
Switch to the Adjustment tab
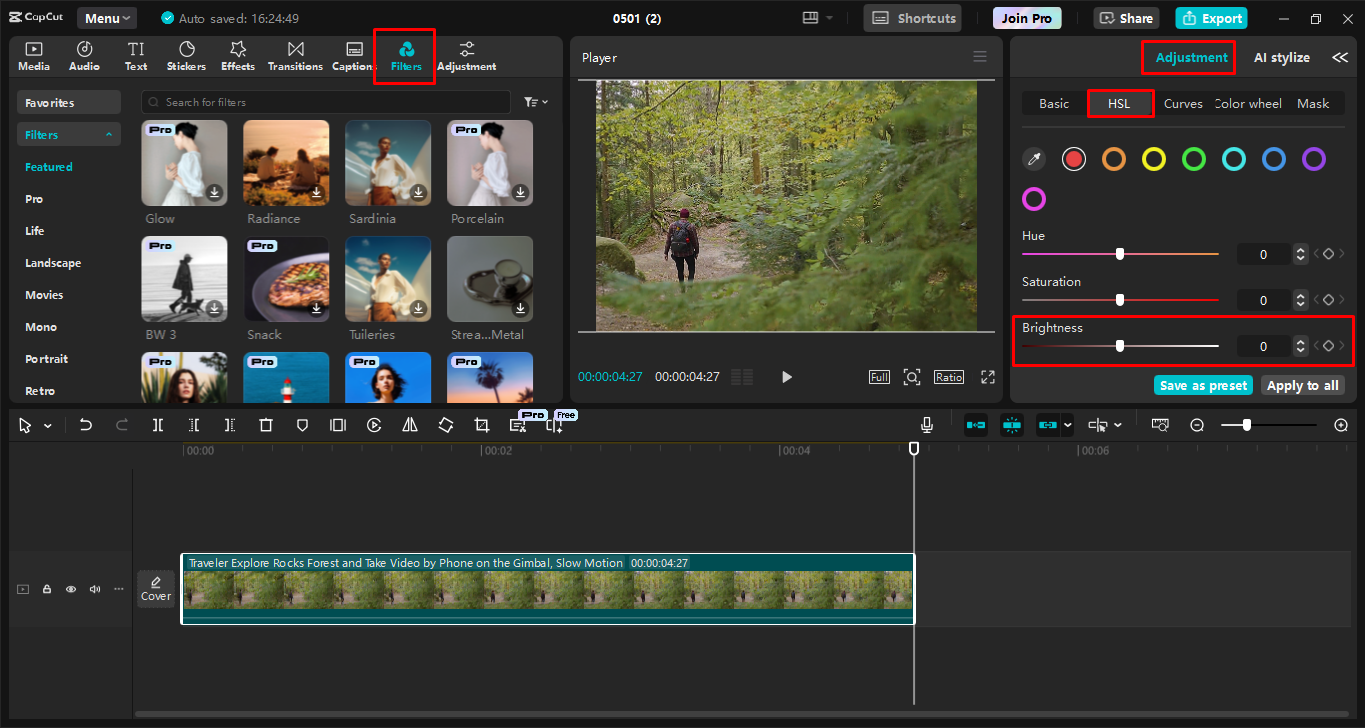[1188, 57]
